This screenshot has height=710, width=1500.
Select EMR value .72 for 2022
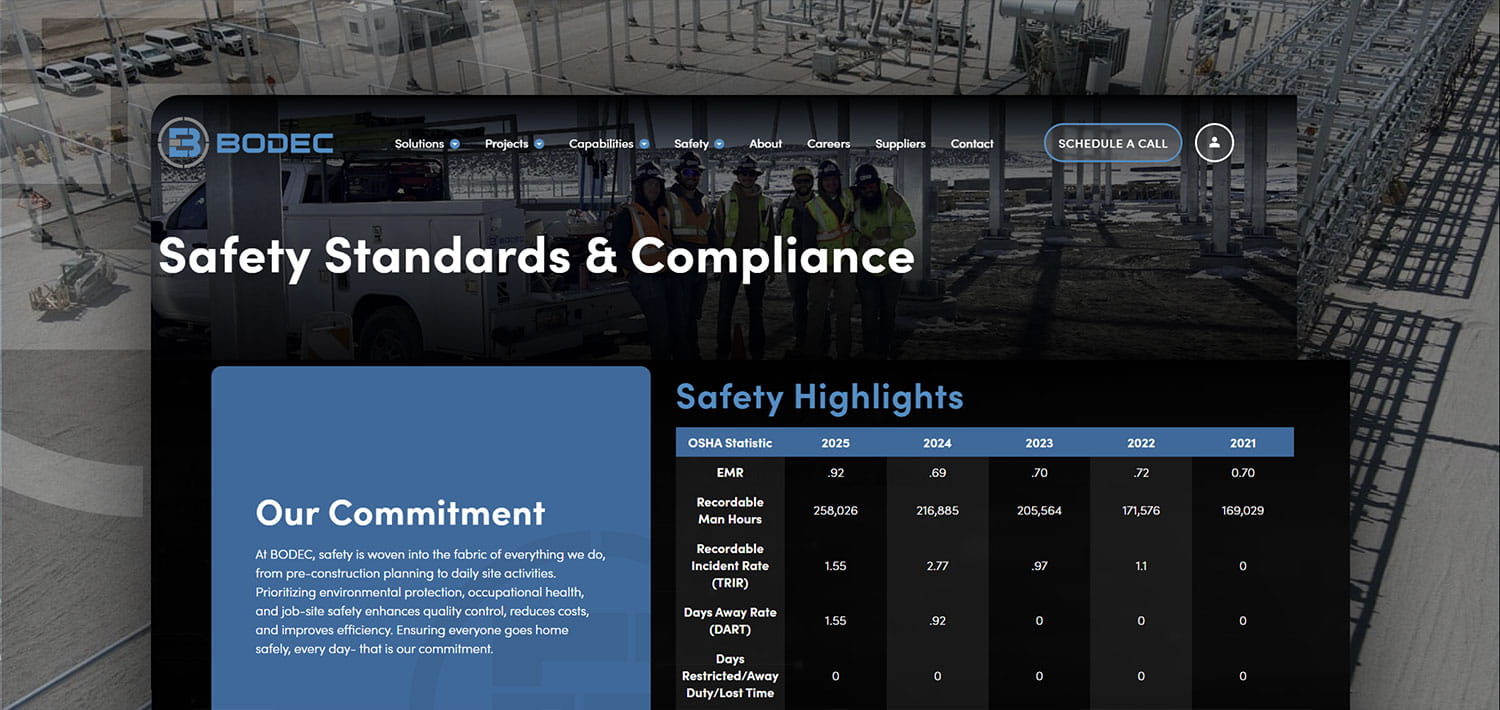pyautogui.click(x=1141, y=473)
